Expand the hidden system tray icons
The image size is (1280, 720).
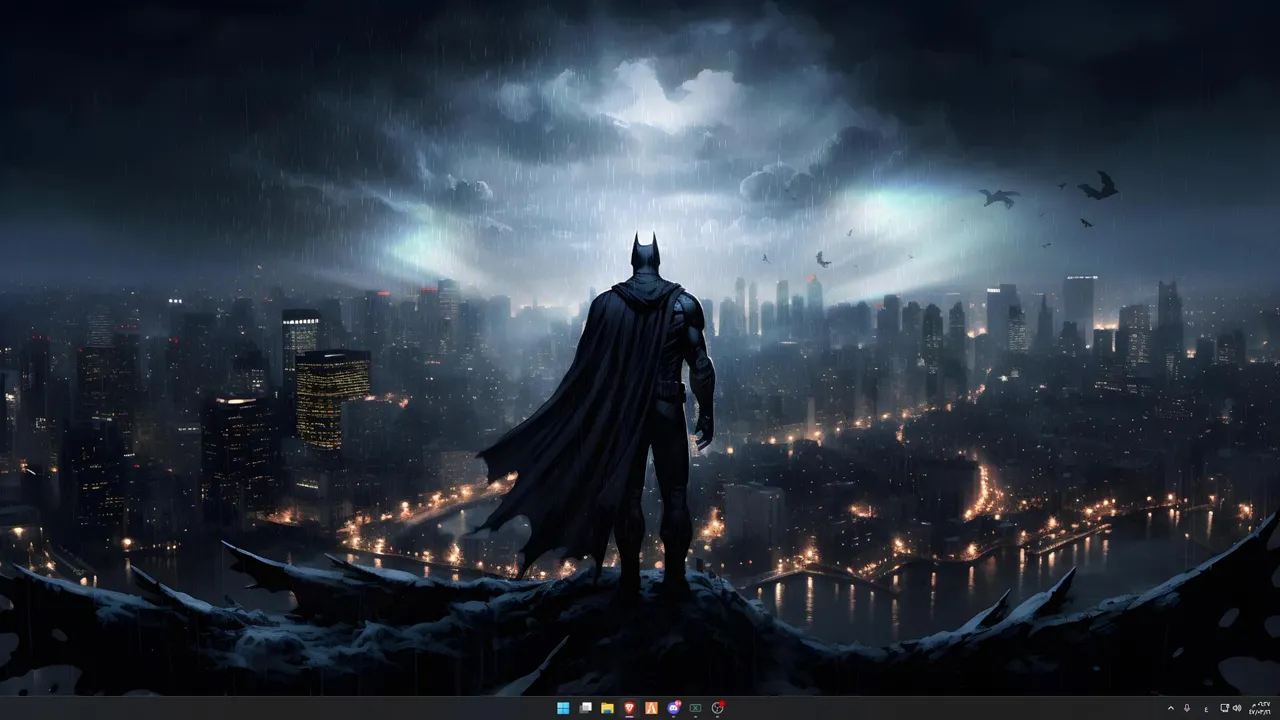(x=1171, y=708)
